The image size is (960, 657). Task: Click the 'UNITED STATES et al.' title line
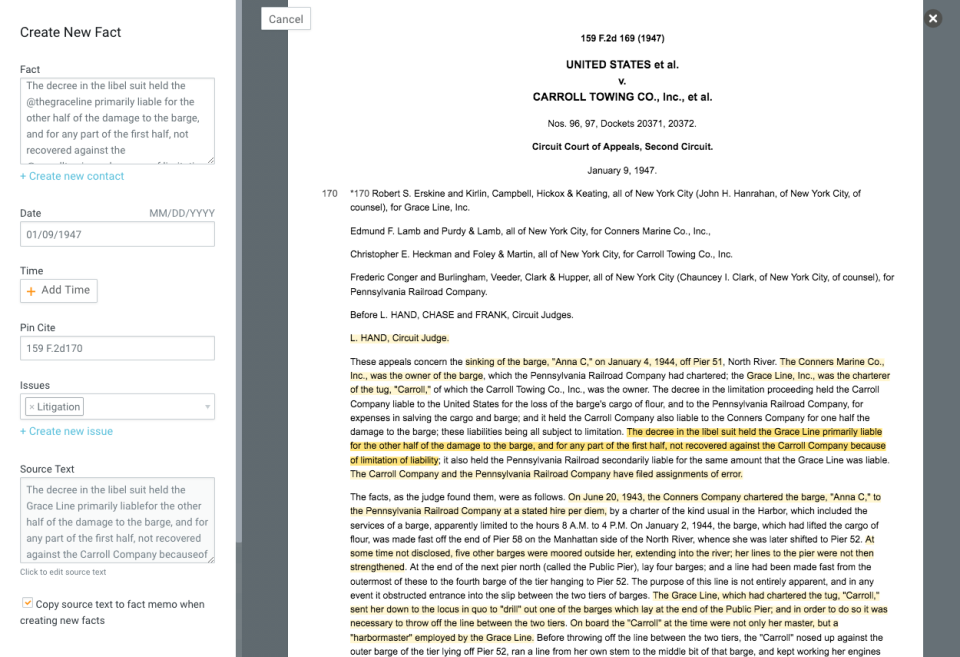coord(622,64)
